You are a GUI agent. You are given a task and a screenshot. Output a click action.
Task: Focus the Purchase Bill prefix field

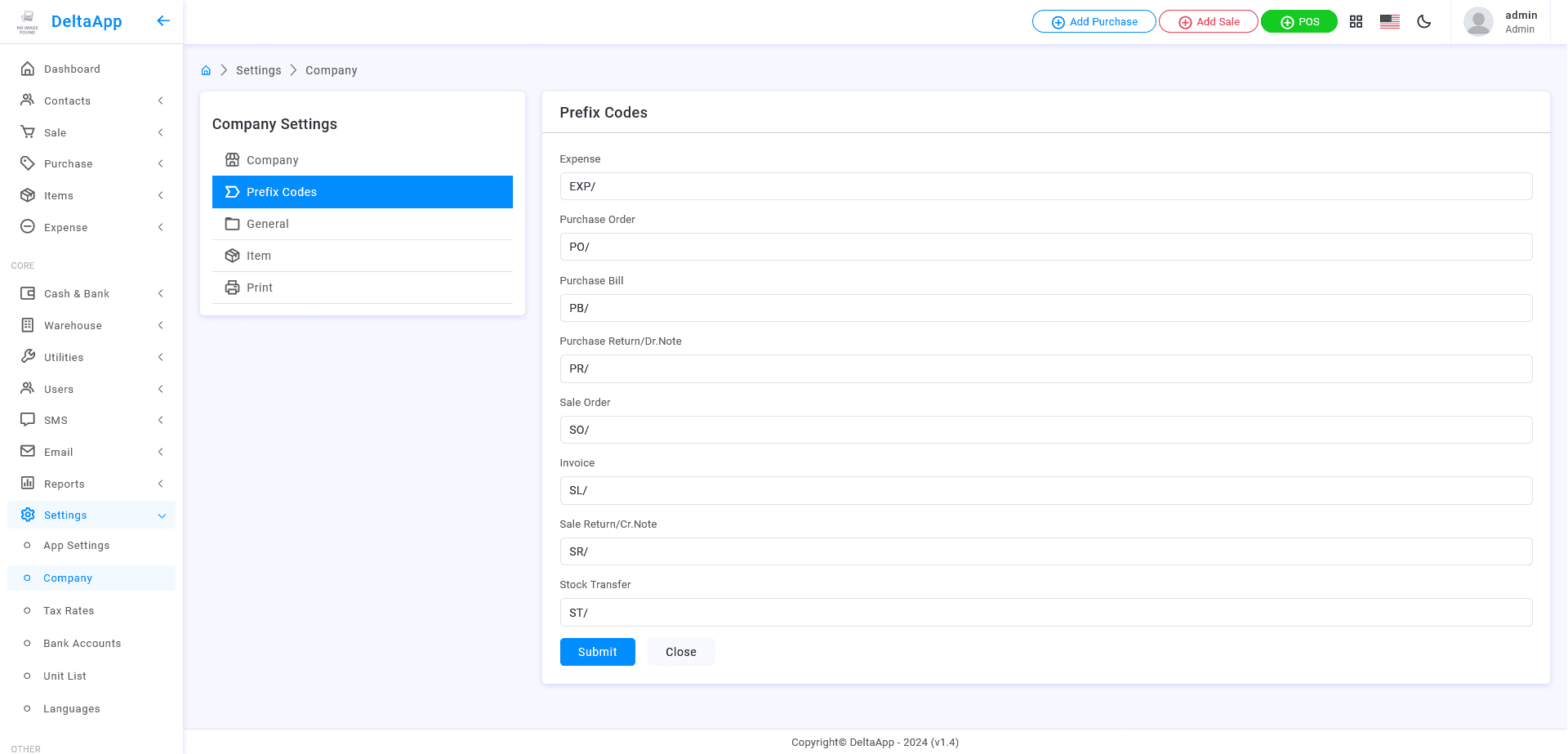tap(1046, 308)
